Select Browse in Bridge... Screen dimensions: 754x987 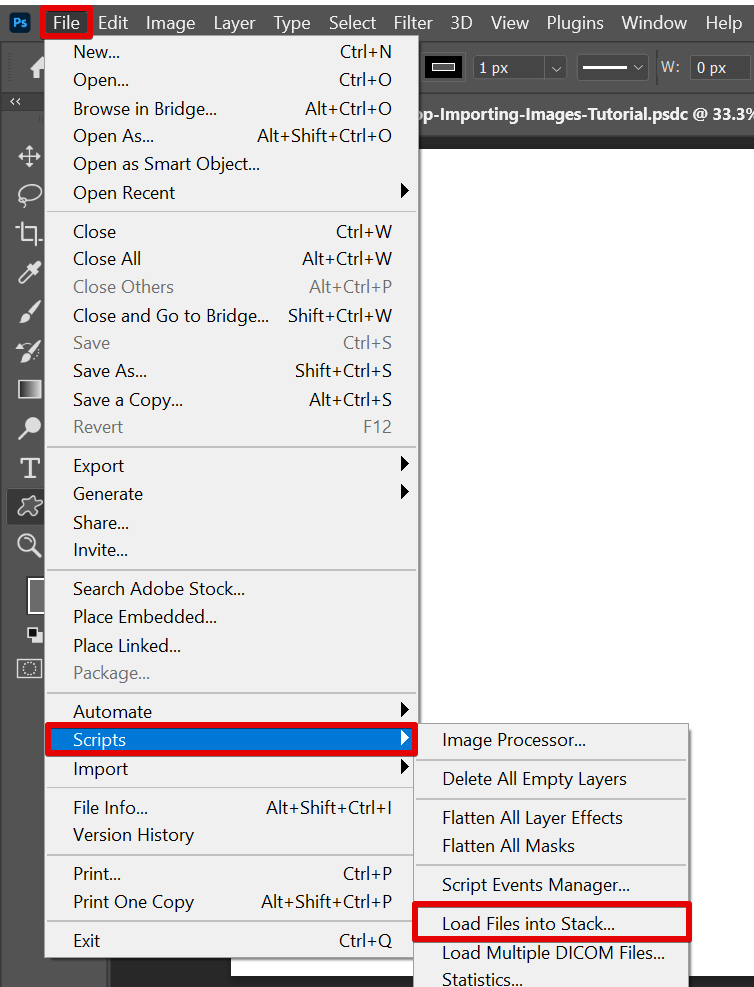(231, 109)
